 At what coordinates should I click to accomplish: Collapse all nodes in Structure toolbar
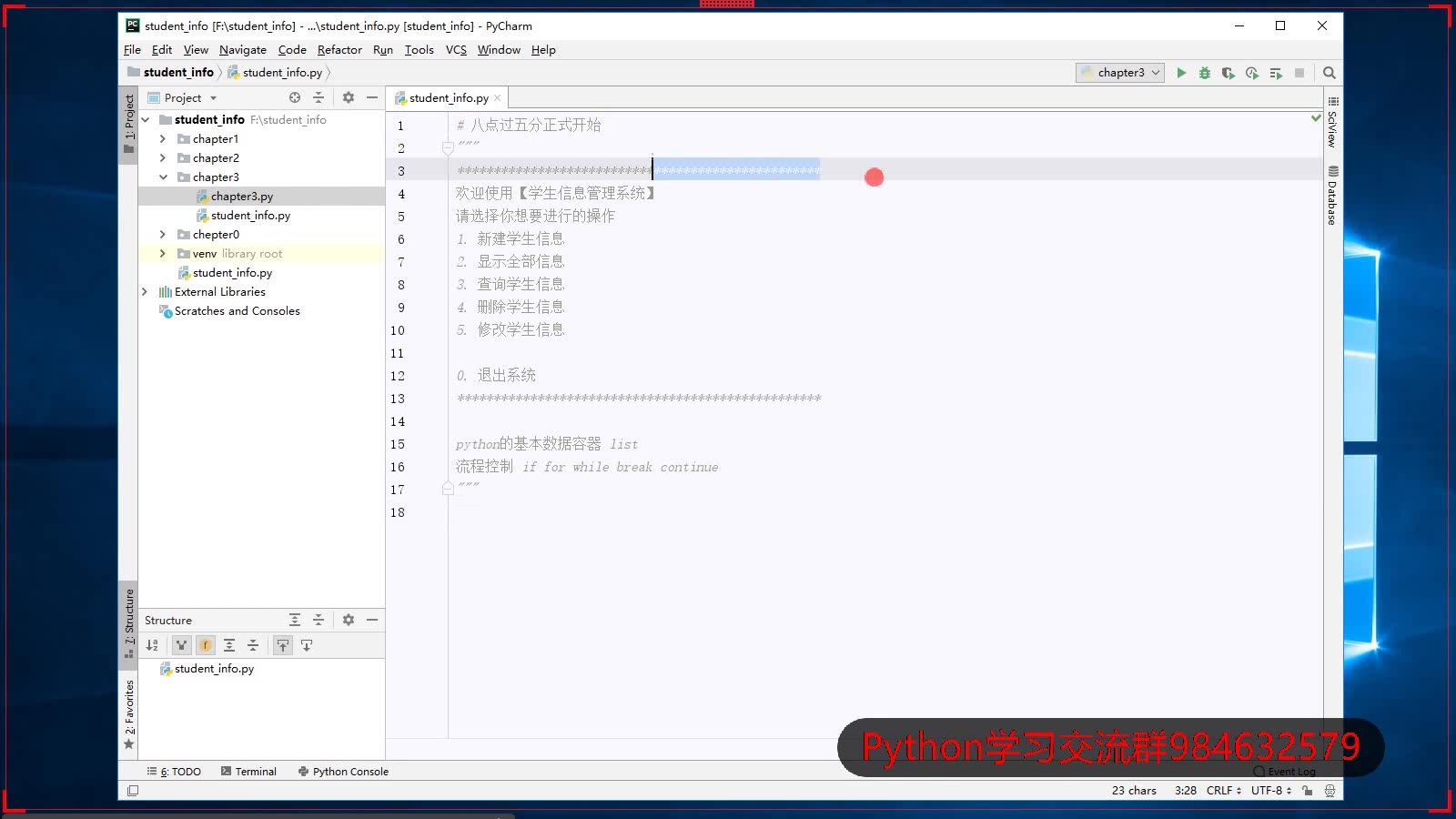coord(253,645)
